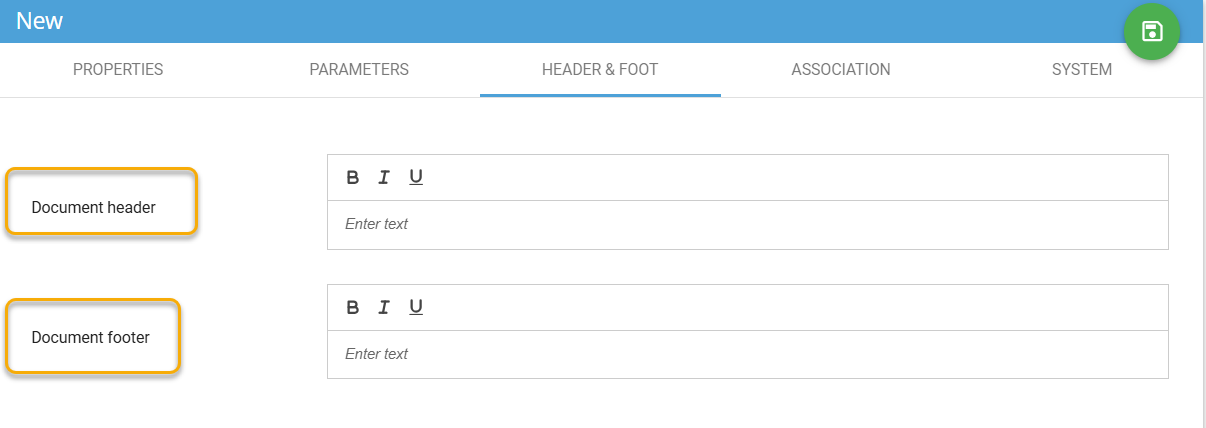Image resolution: width=1206 pixels, height=428 pixels.
Task: Open the PARAMETERS tab
Action: (359, 70)
